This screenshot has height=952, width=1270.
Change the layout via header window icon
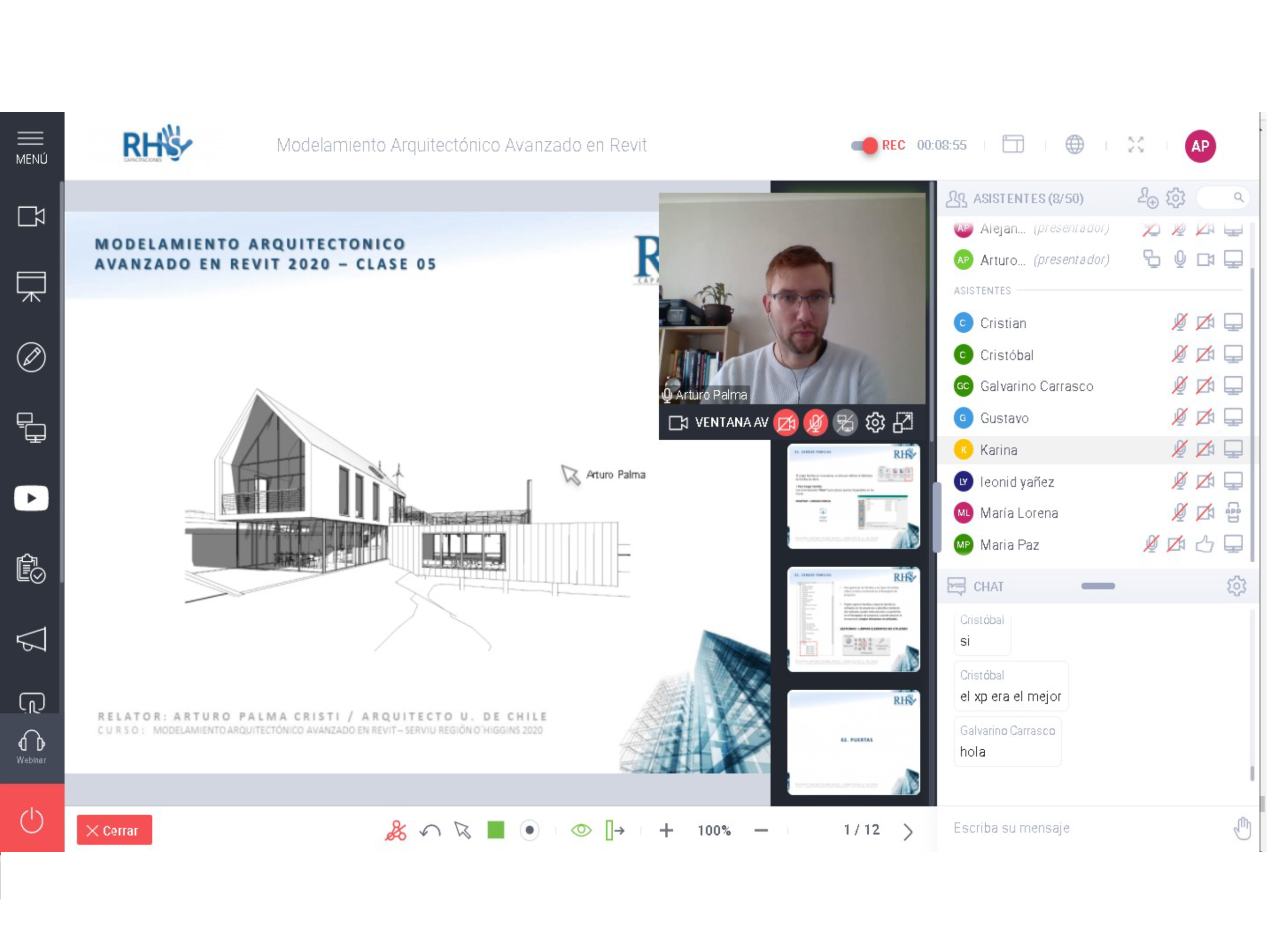(x=1014, y=144)
